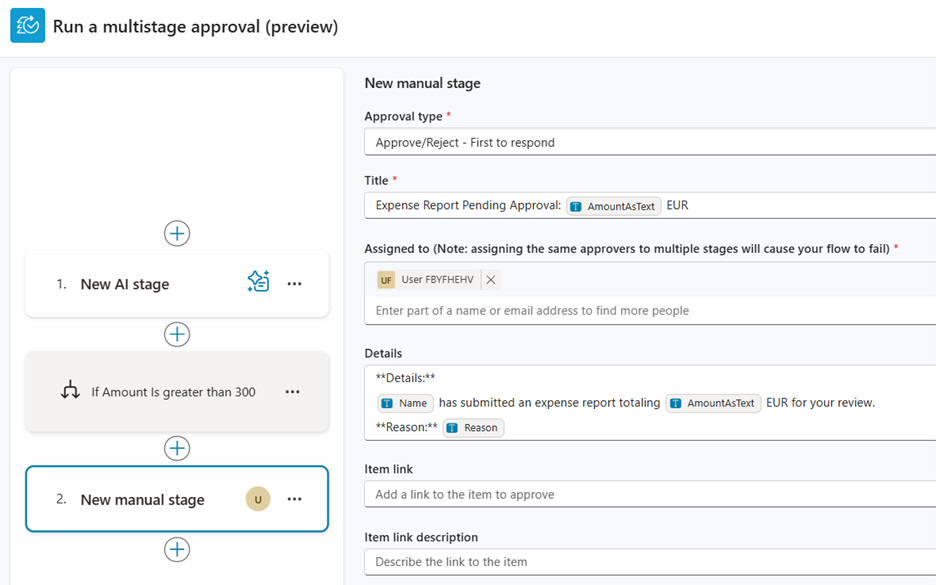Click the user avatar on manual stage
936x585 pixels.
pyautogui.click(x=258, y=499)
